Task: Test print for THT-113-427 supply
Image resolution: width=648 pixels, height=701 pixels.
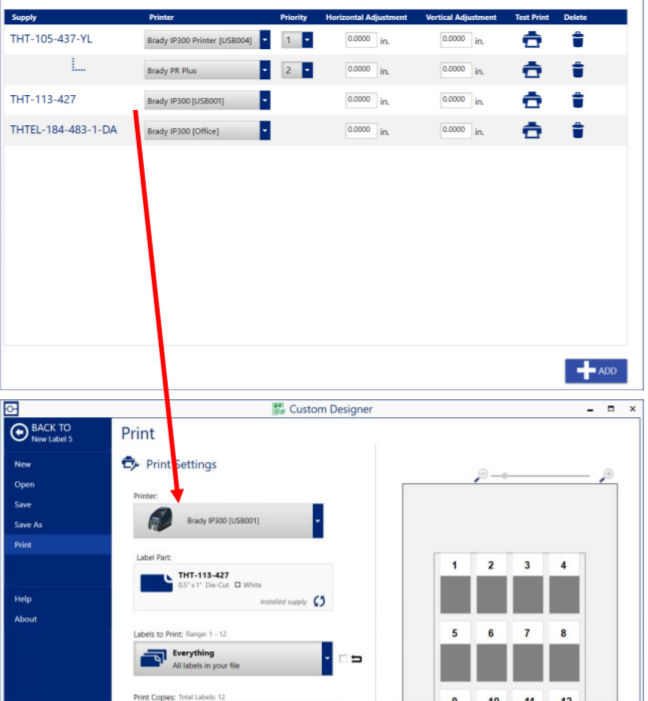Action: (x=532, y=100)
